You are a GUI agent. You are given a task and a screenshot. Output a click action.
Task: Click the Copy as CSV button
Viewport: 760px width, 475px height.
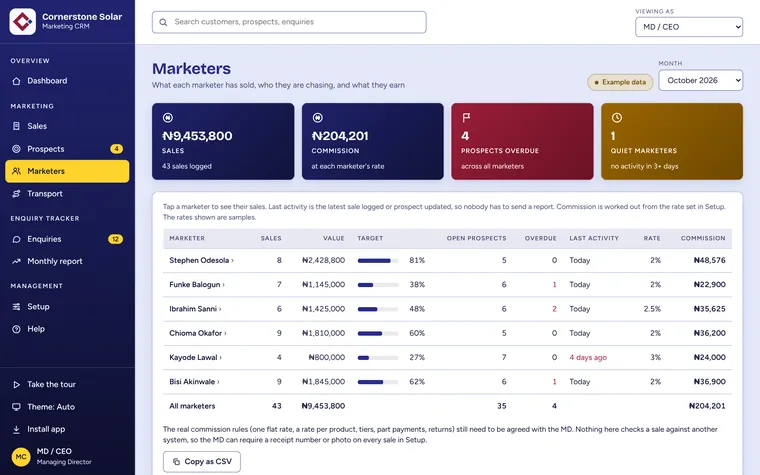coord(202,461)
